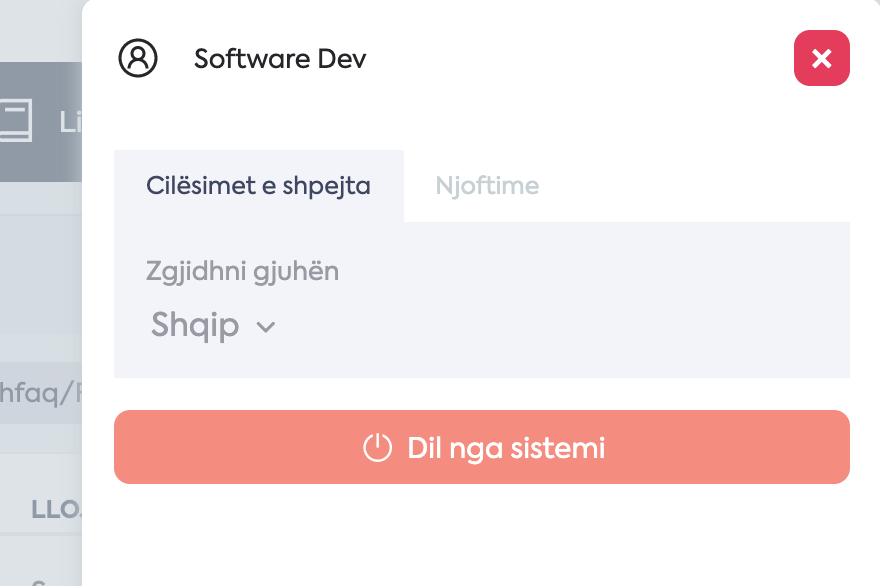Click the Zgjidhni gjuhën label
The width and height of the screenshot is (880, 586).
[x=242, y=272]
